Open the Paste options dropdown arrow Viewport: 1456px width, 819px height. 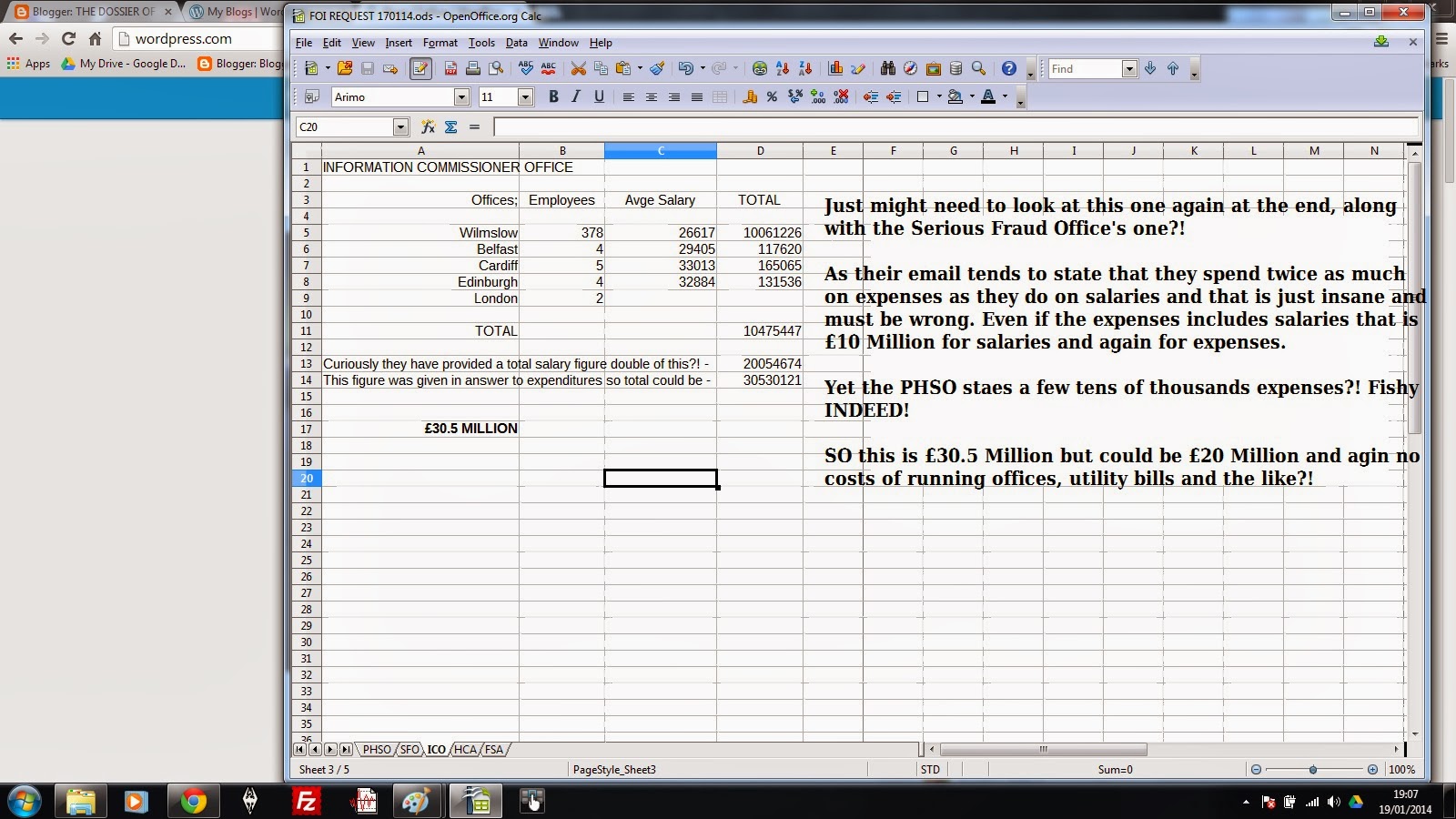[640, 69]
